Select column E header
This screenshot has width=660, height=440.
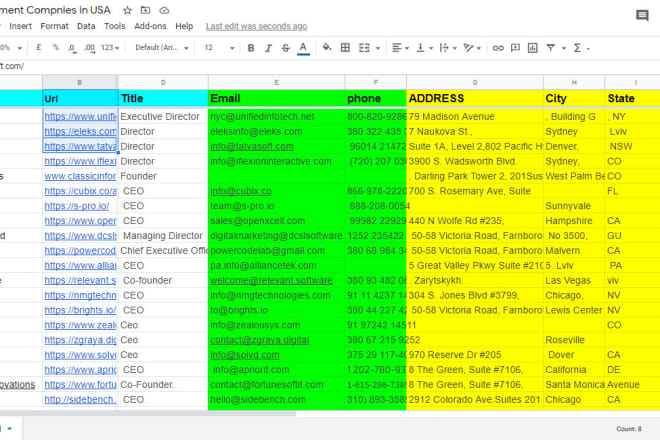277,83
